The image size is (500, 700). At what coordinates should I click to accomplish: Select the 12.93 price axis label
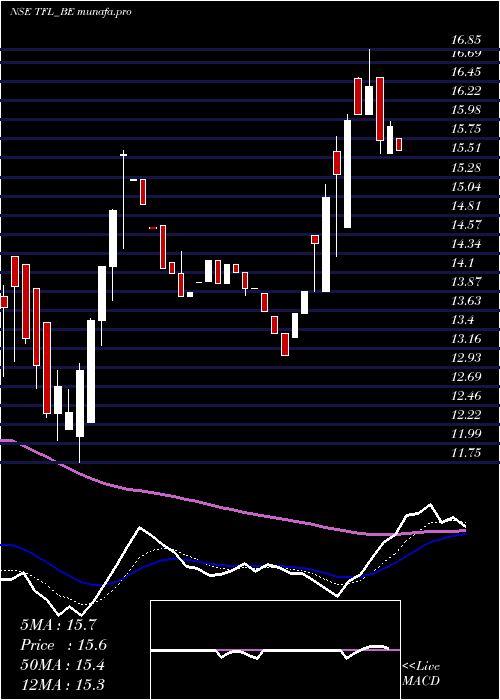point(466,358)
